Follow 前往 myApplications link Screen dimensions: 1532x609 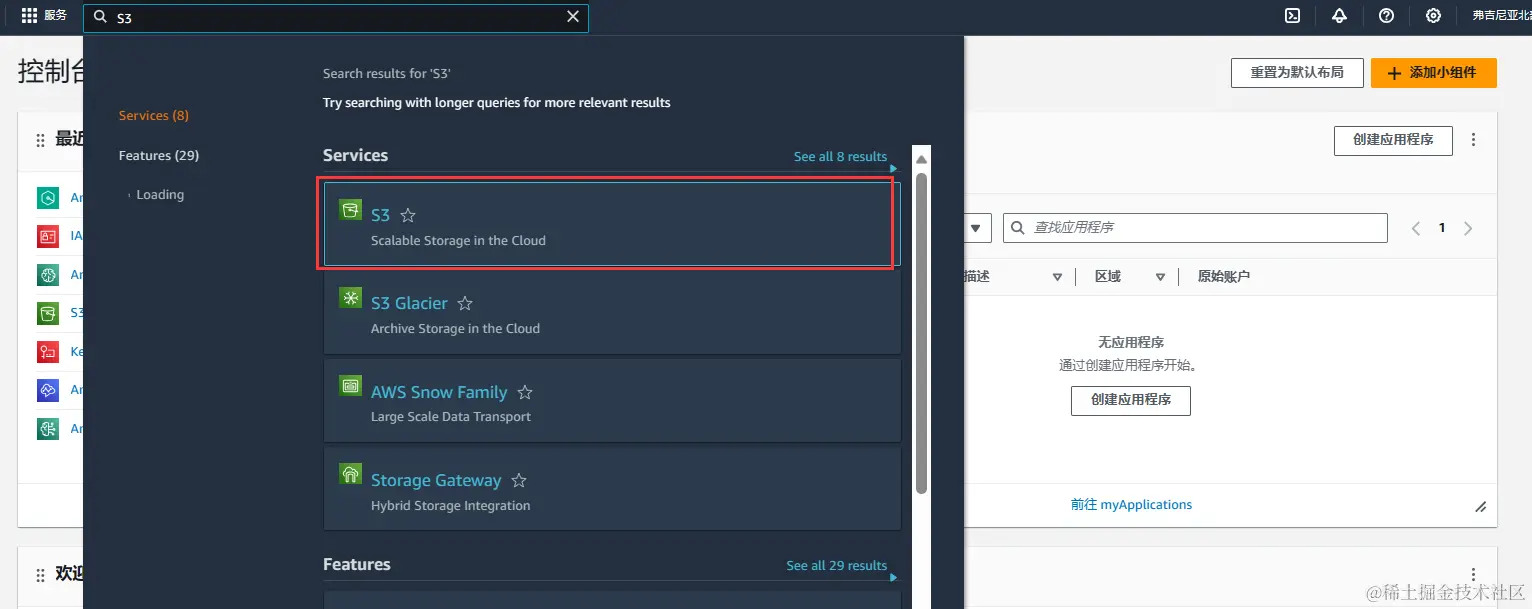pos(1131,505)
